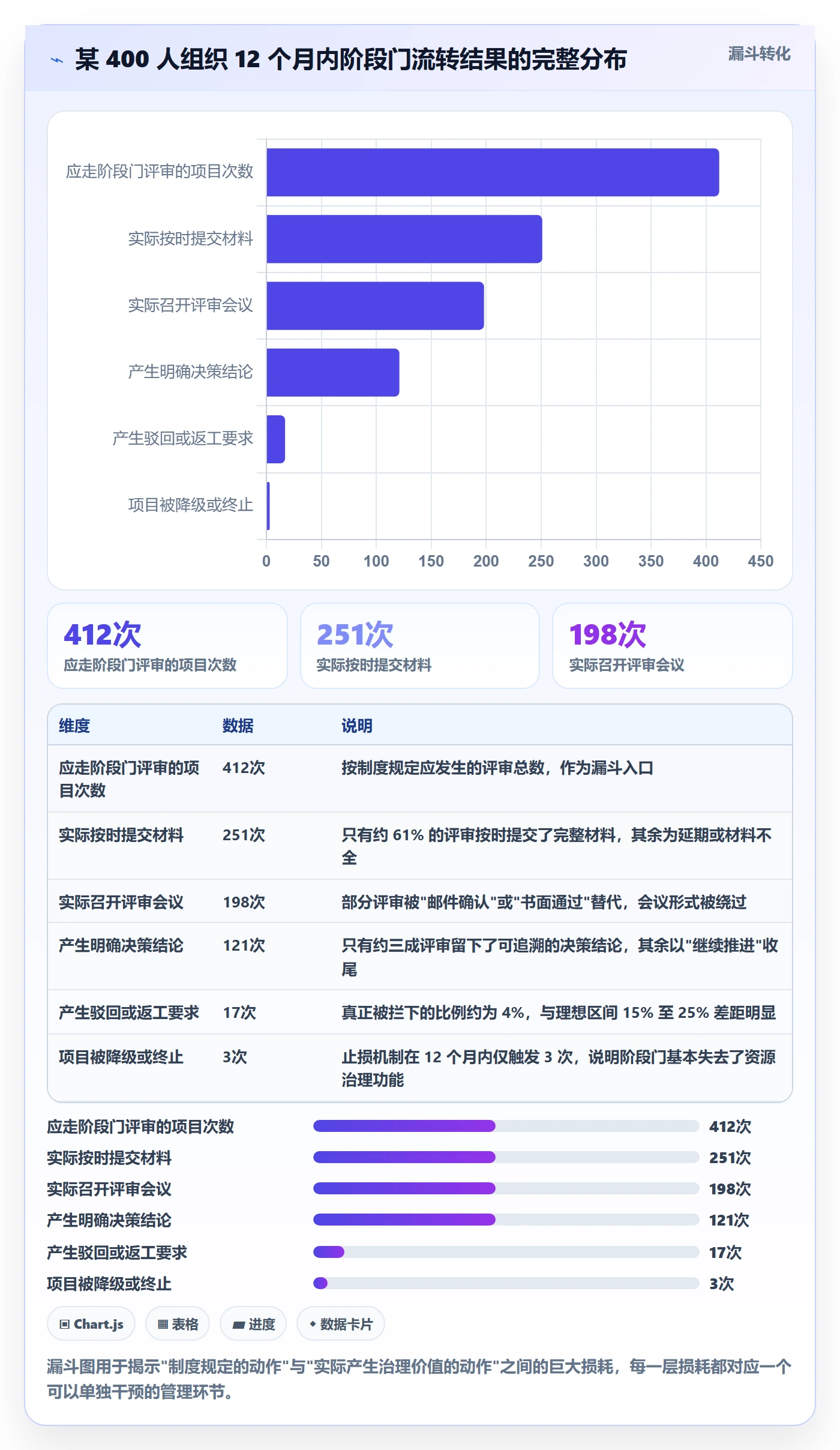
Task: Click the chart bar for 实际按时提交材料
Action: click(x=404, y=239)
